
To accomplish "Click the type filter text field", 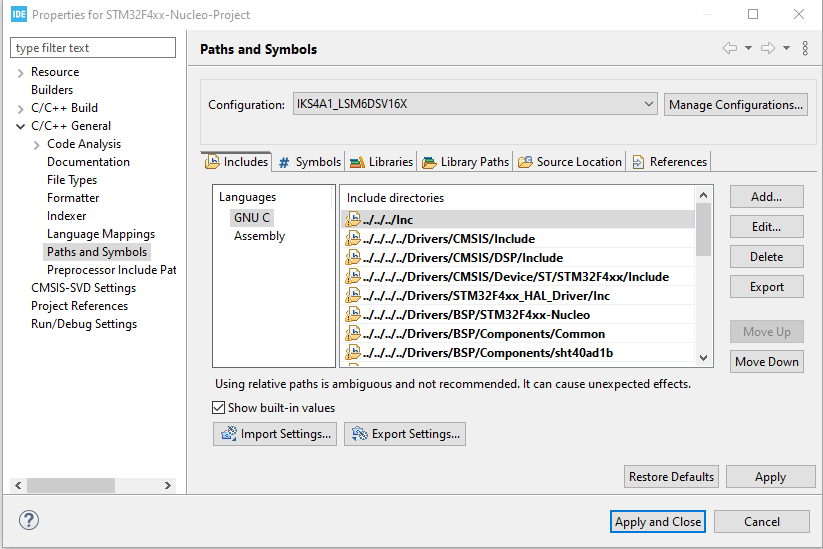I will [x=93, y=48].
